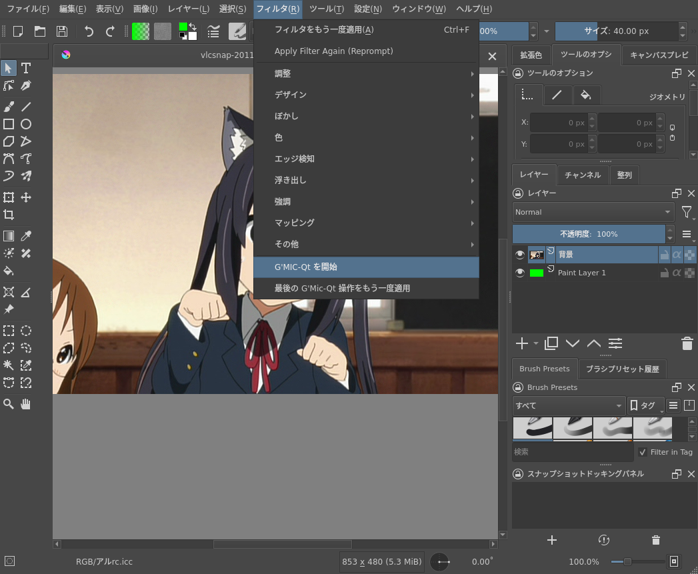
Task: Select the Calligraphy tool
Action: pos(26,85)
